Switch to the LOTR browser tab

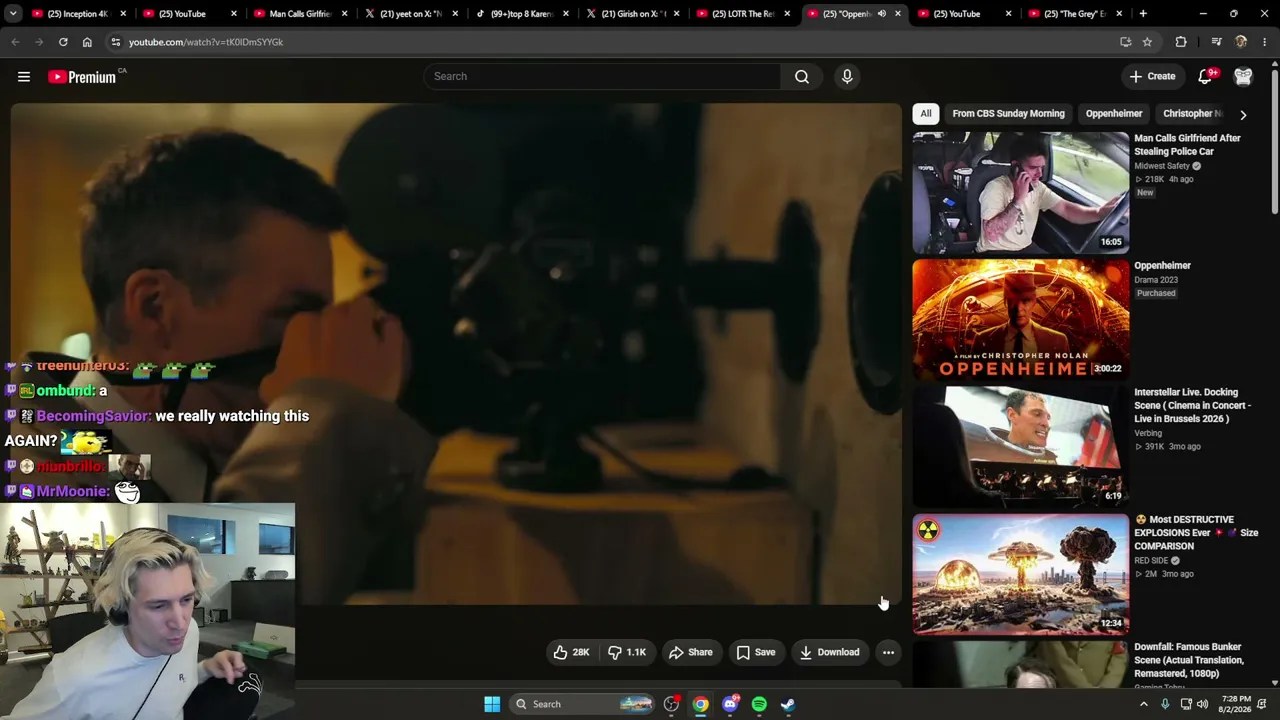[x=743, y=14]
